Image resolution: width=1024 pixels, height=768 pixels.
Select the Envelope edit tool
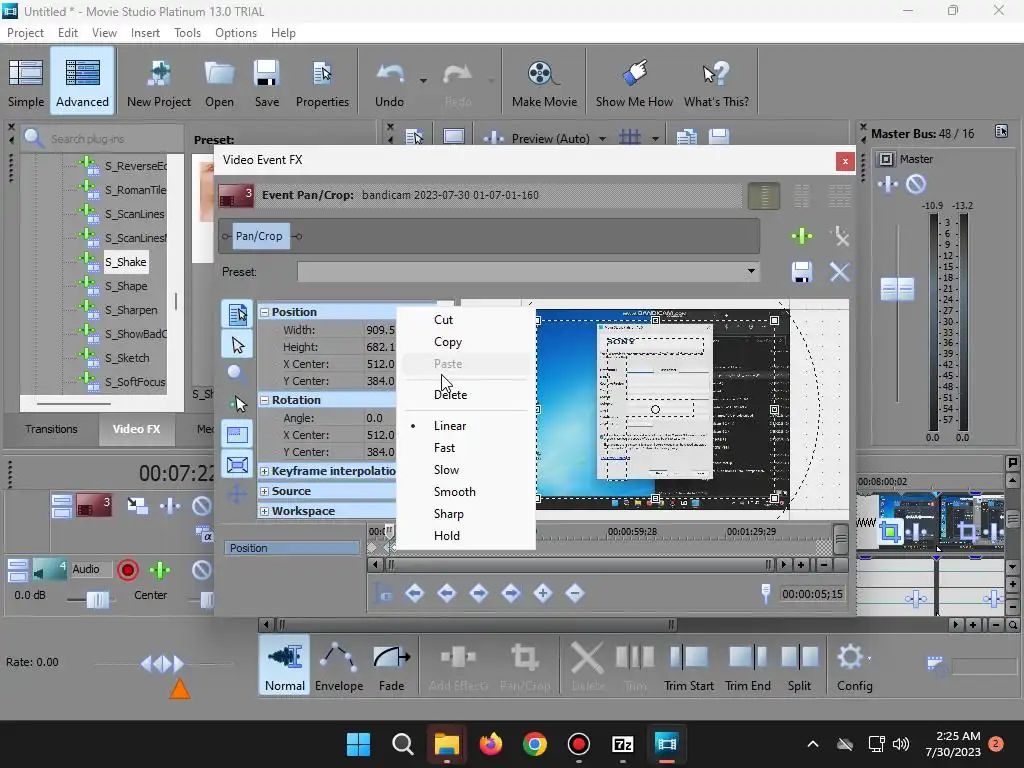click(339, 666)
